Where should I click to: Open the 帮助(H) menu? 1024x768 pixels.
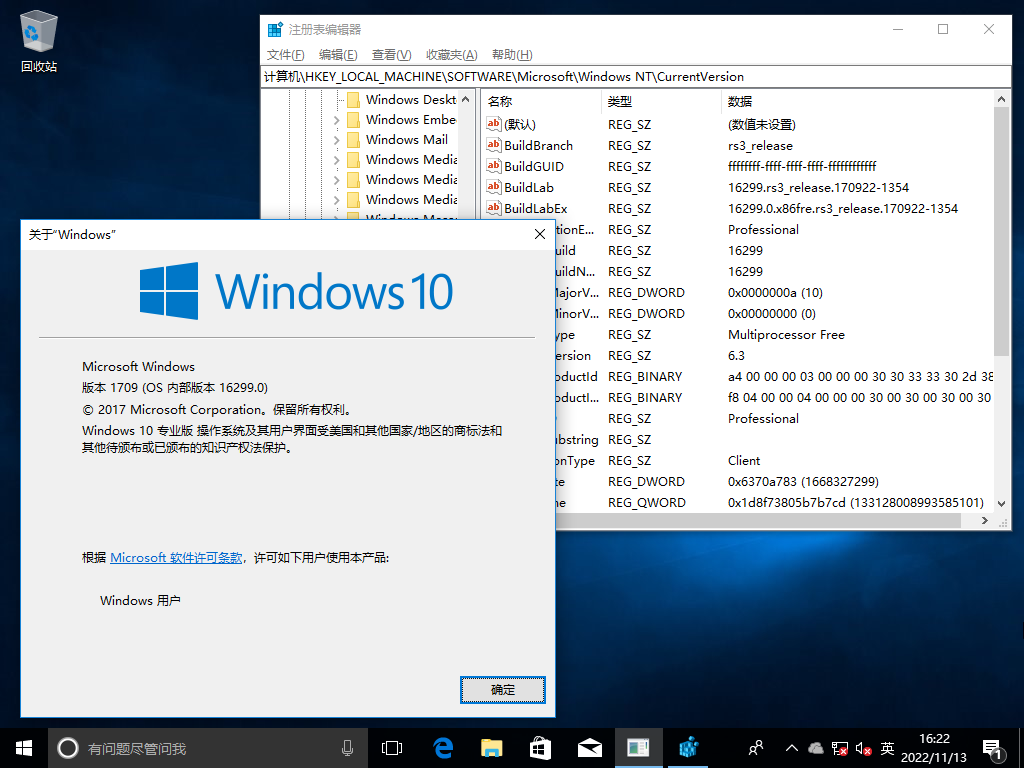(512, 55)
